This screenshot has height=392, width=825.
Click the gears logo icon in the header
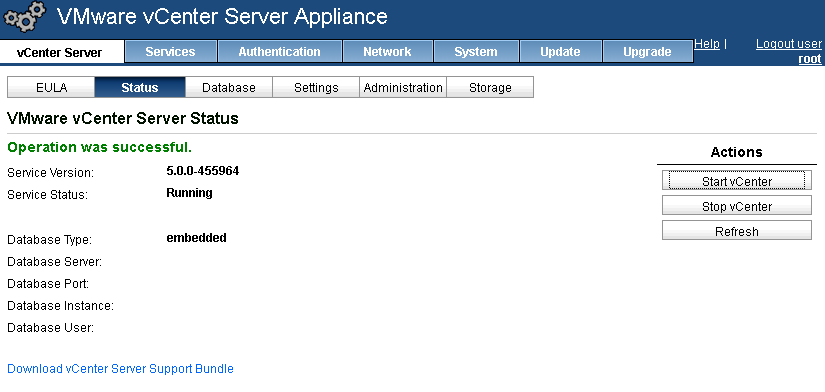(x=25, y=17)
